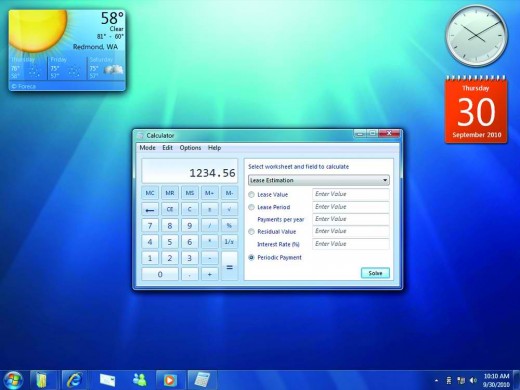Open the Mode menu

coord(147,148)
